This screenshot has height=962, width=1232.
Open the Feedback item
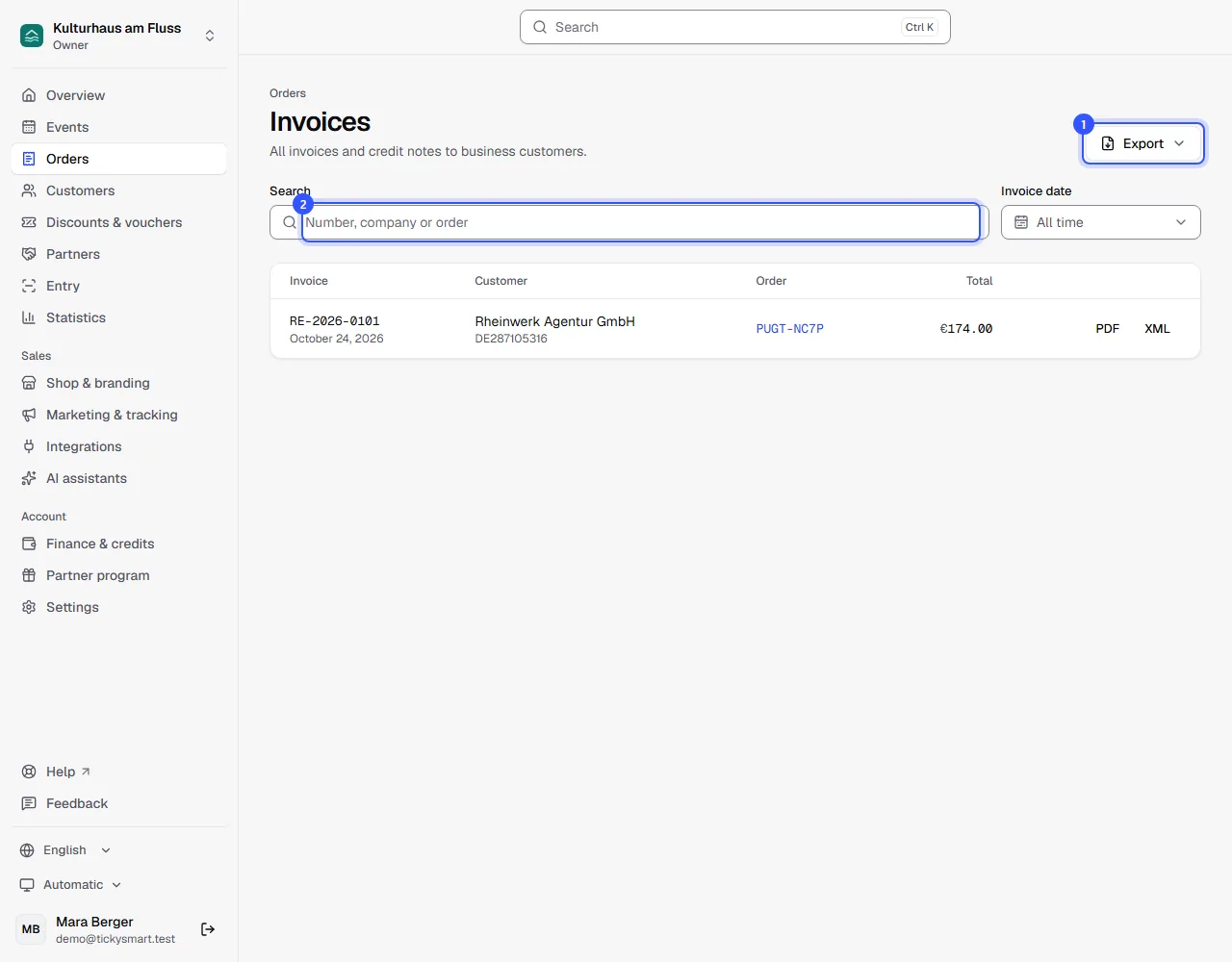coord(119,803)
